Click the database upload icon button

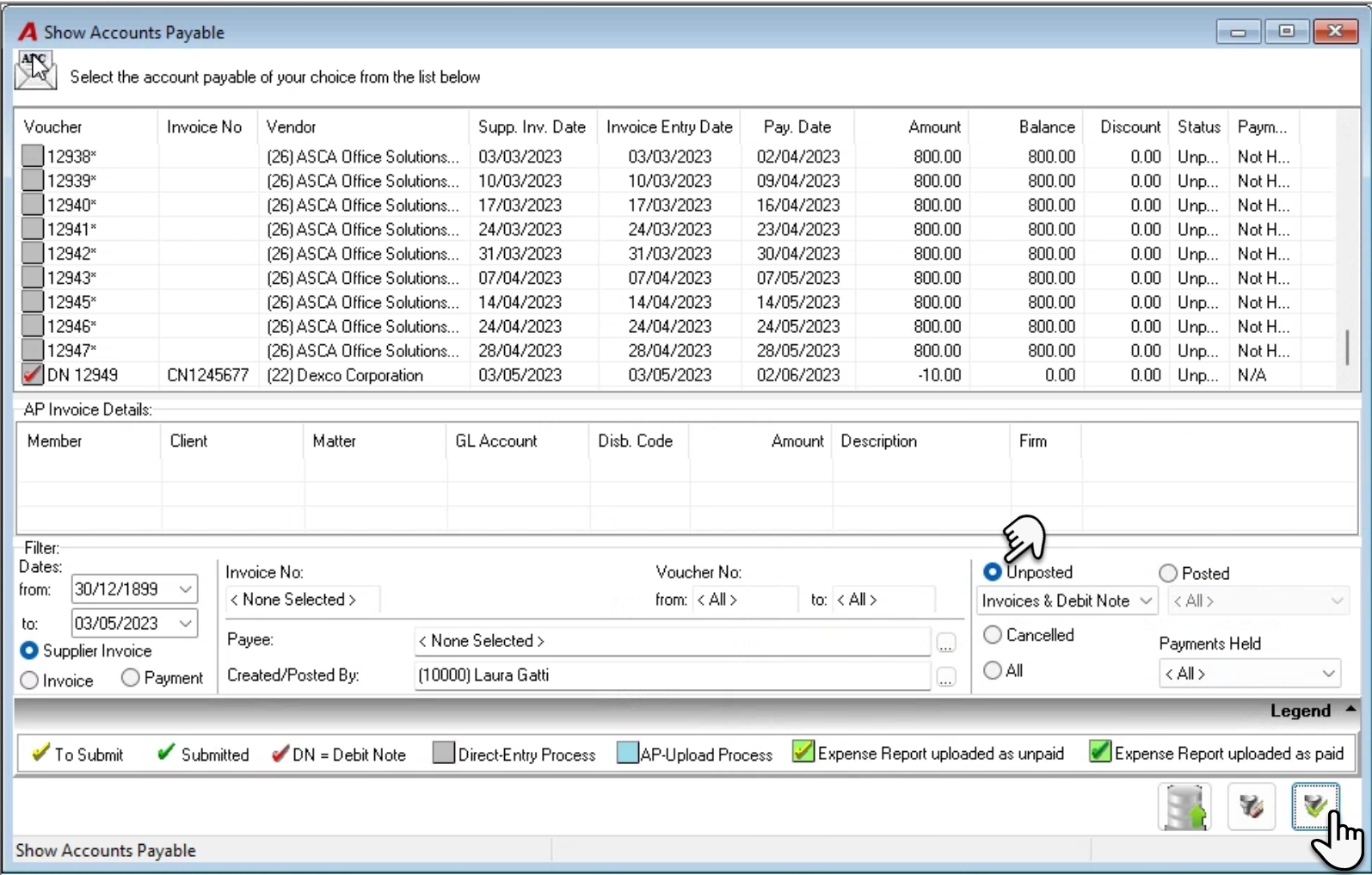click(1185, 807)
